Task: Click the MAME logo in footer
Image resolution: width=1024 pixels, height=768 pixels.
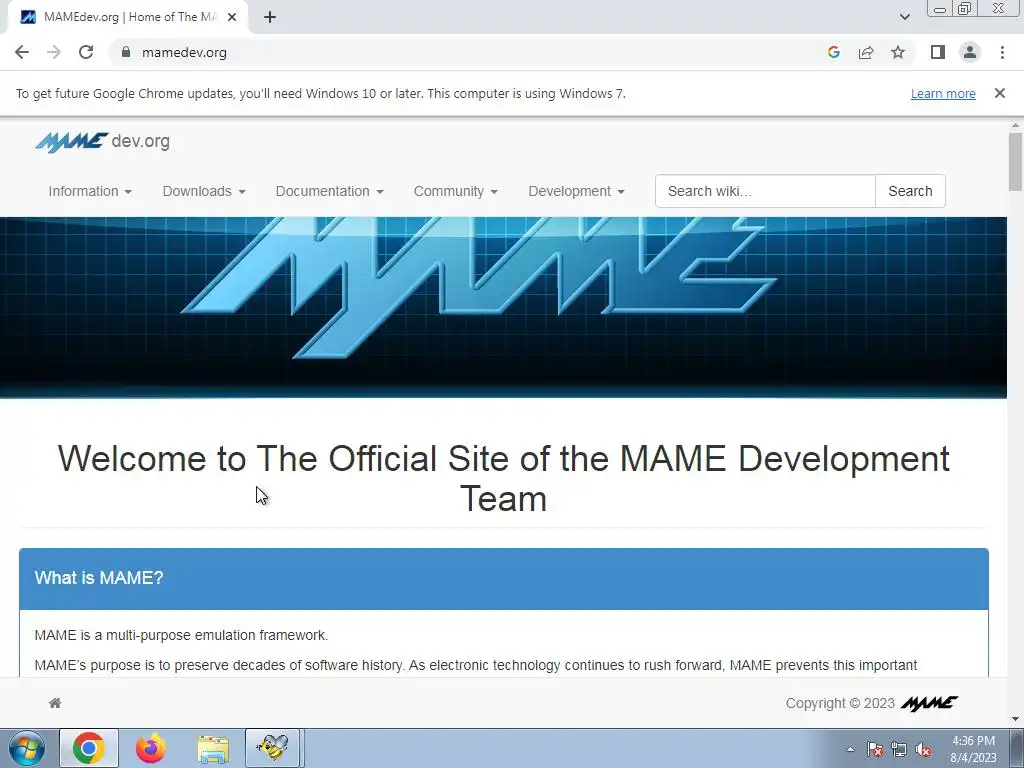Action: click(x=929, y=703)
